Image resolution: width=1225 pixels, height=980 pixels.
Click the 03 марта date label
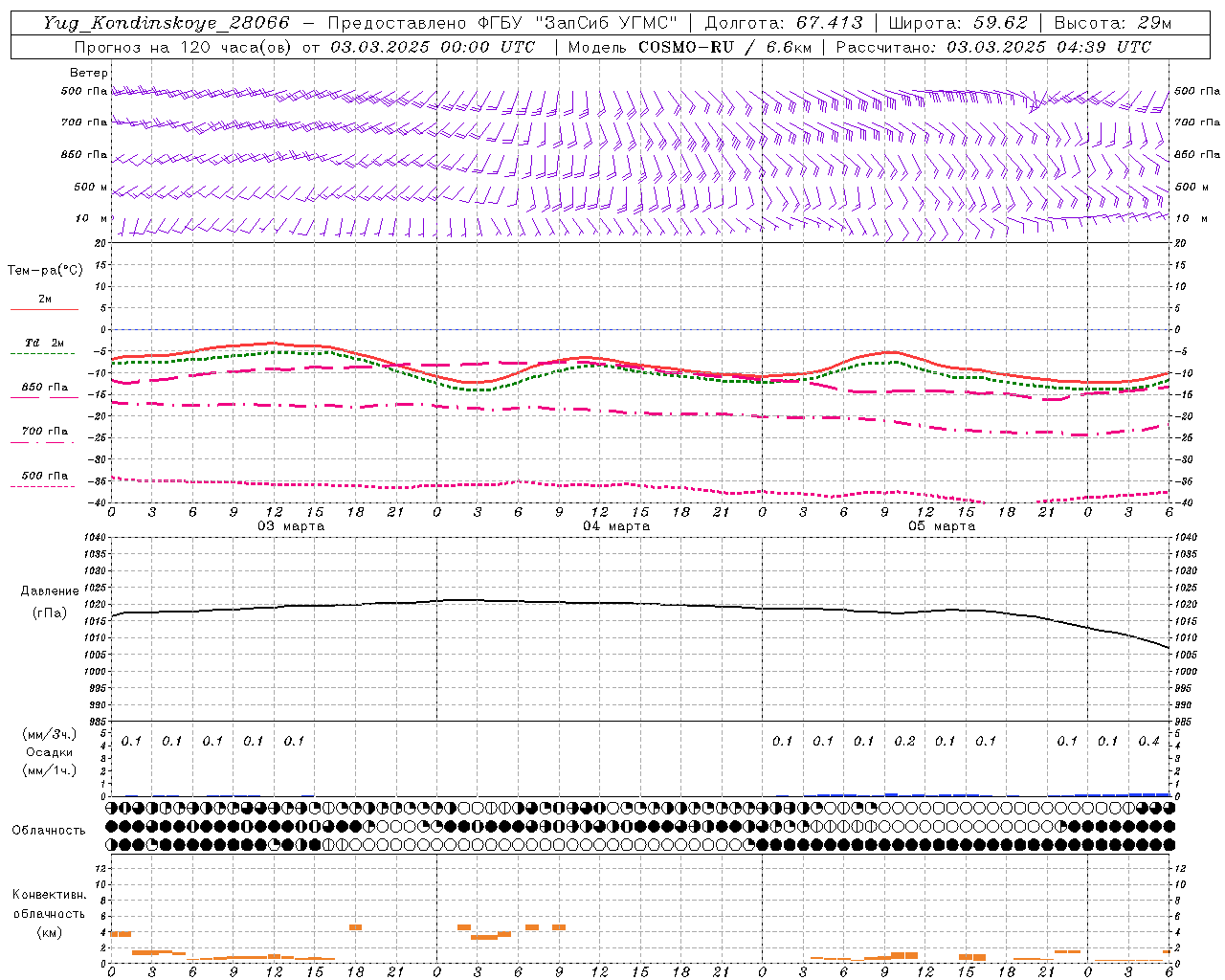291,526
